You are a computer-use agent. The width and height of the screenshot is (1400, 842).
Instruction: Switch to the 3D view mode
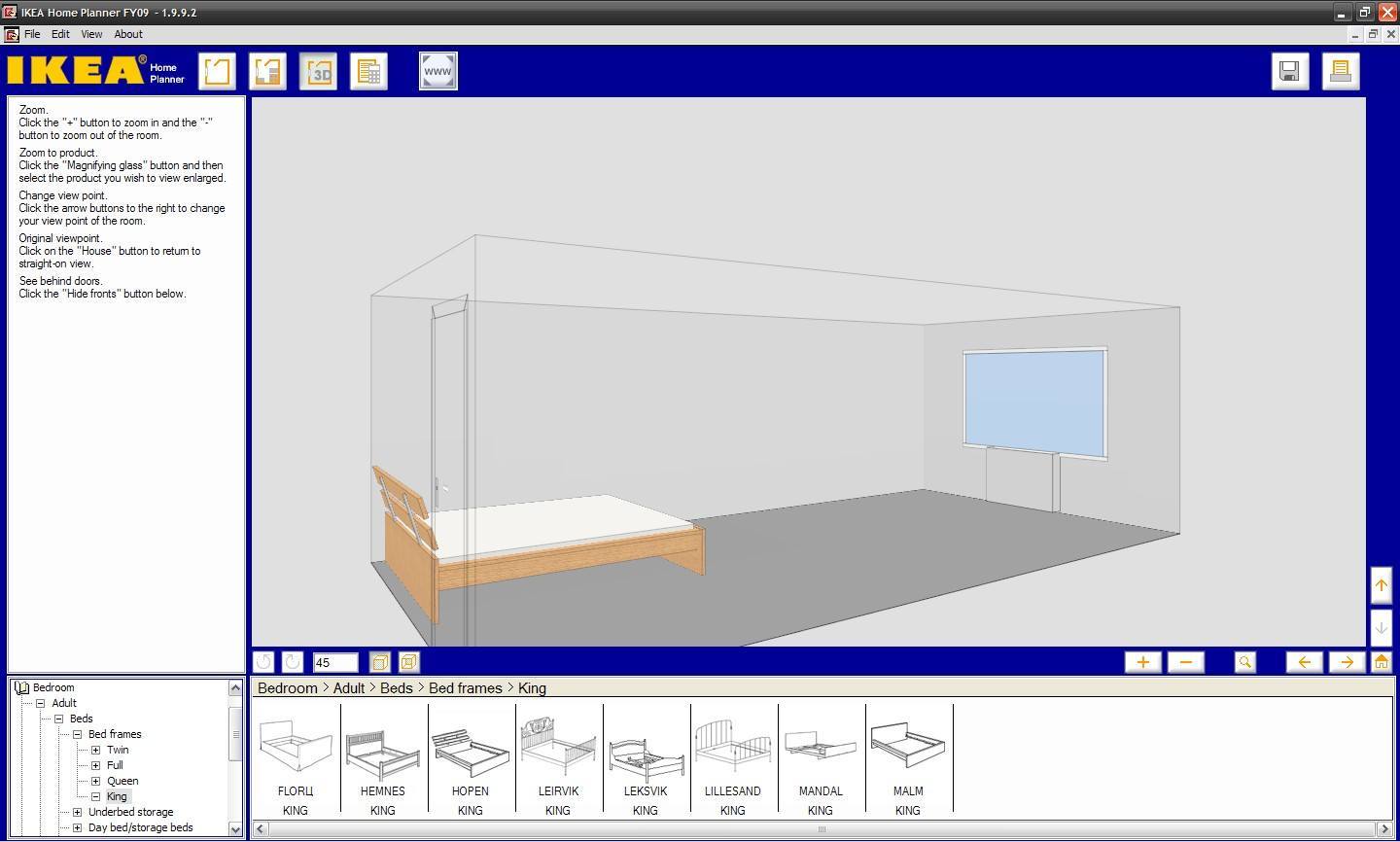click(318, 70)
